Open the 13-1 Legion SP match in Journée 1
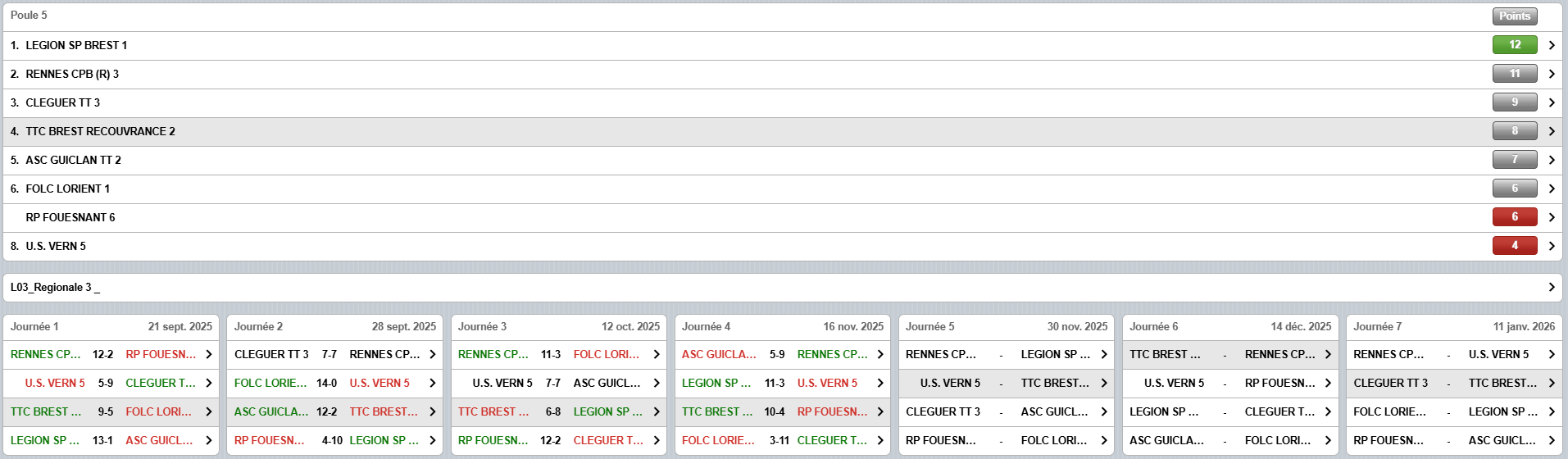The width and height of the screenshot is (1568, 459). (103, 440)
